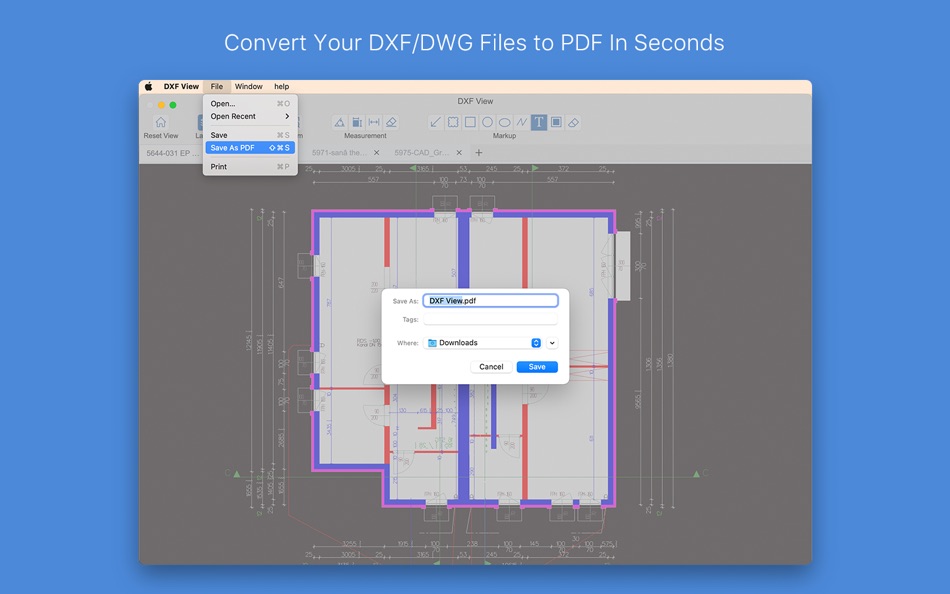950x594 pixels.
Task: Select the polyline markup tool
Action: point(522,122)
